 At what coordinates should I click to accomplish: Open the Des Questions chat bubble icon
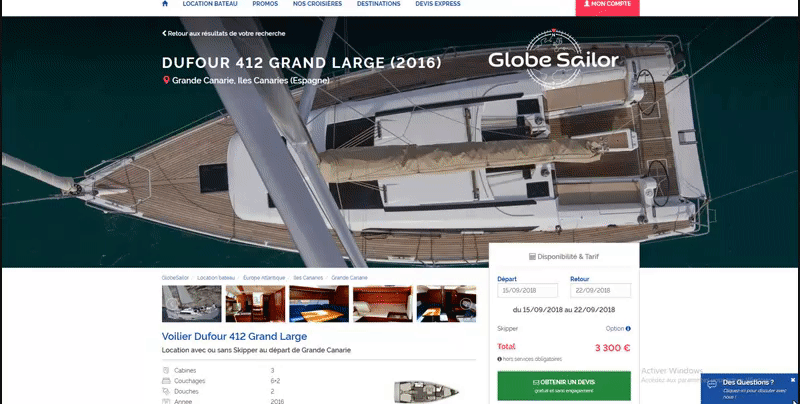(712, 385)
